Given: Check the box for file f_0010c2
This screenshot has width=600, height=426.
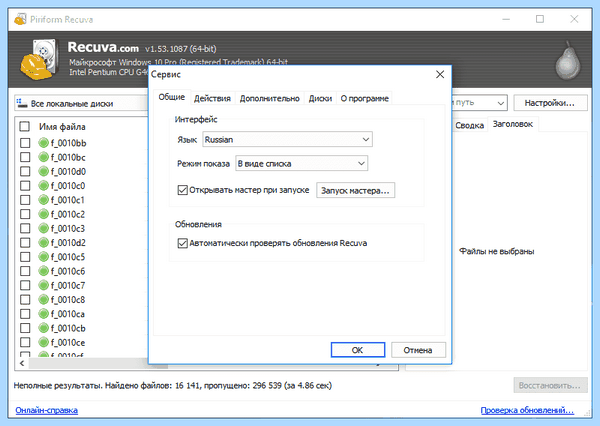Looking at the screenshot, I should (25, 214).
